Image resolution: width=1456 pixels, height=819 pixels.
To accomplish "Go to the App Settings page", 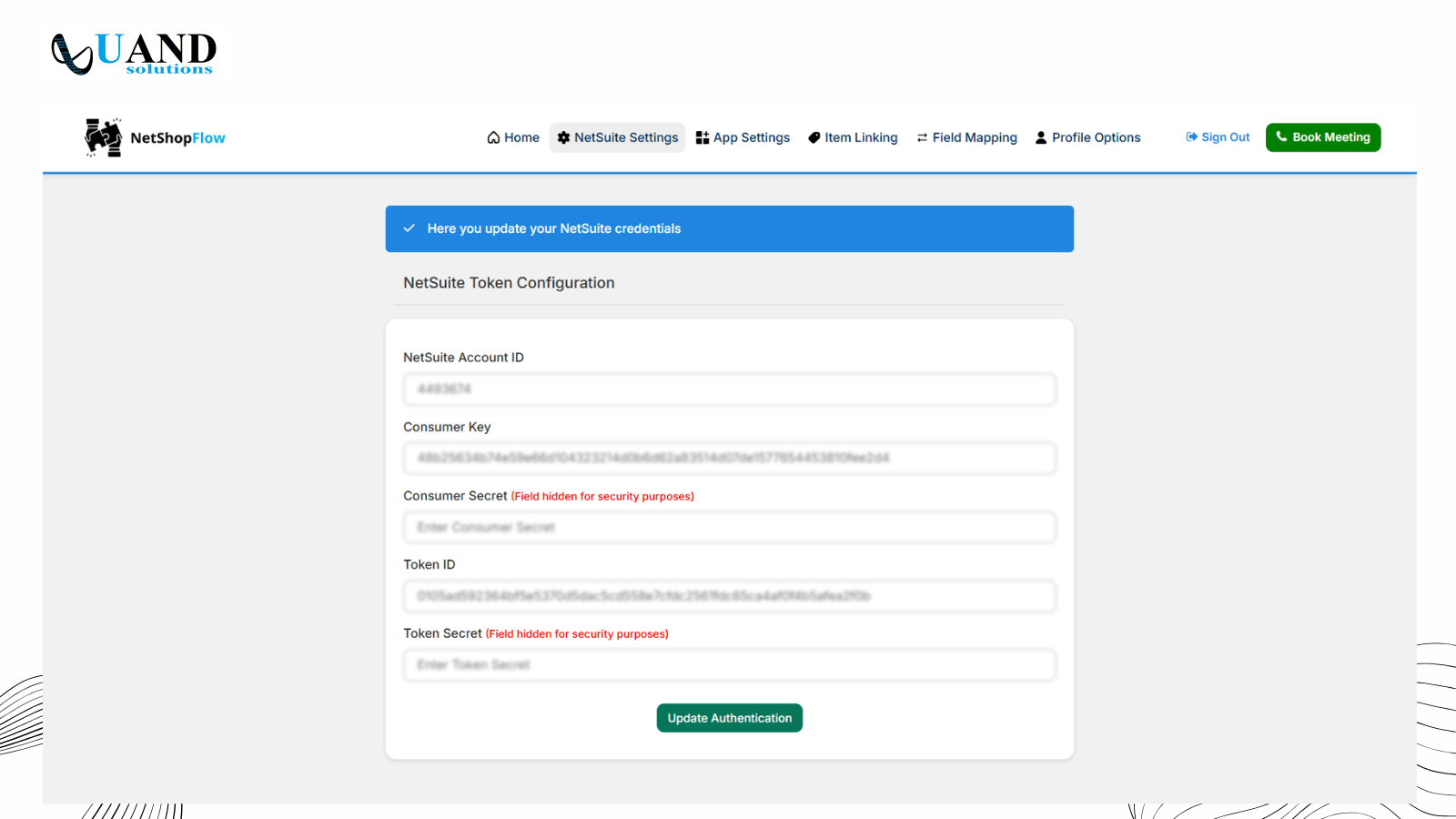I will [x=743, y=137].
